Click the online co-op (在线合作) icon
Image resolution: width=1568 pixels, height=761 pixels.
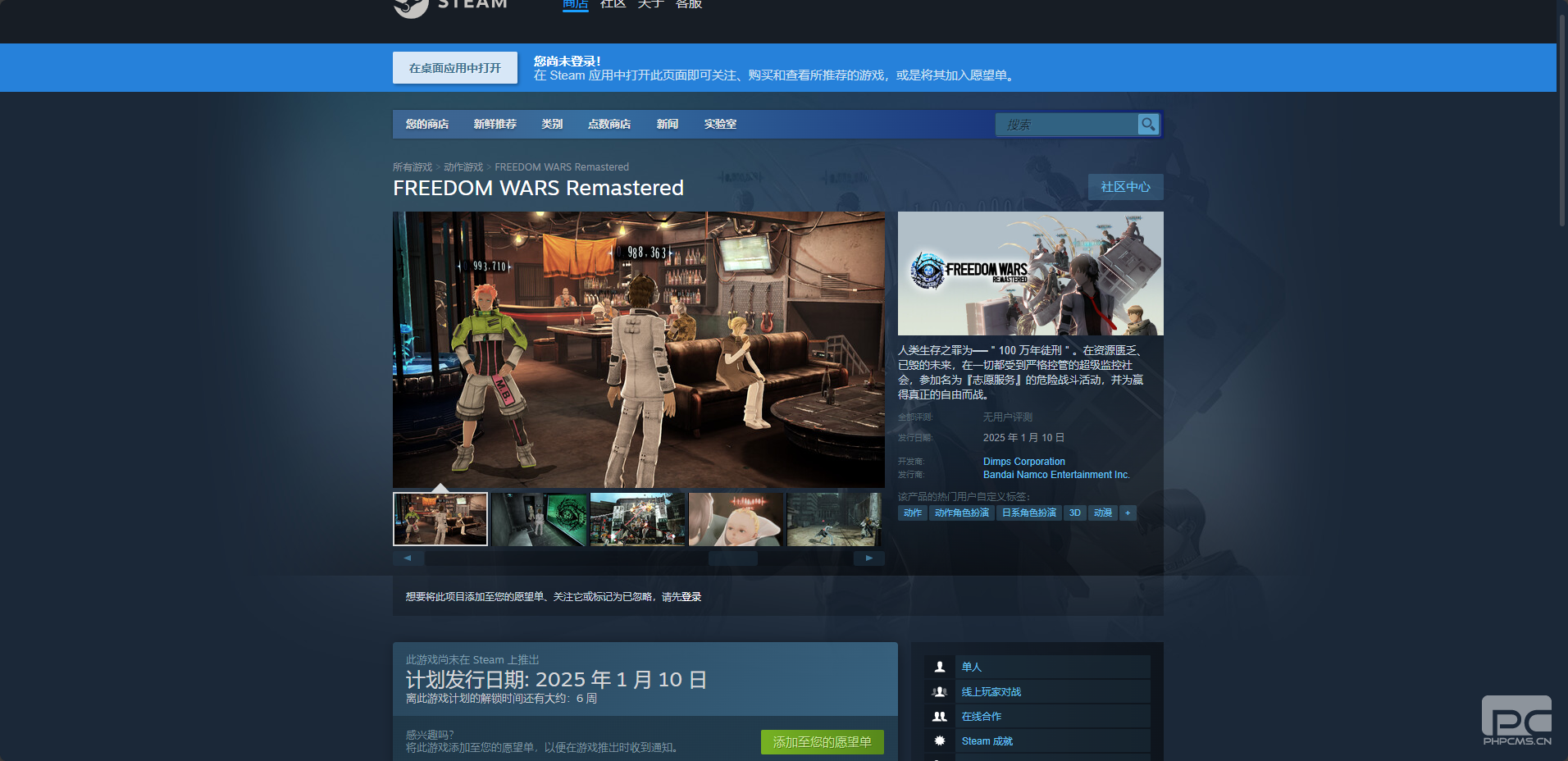click(940, 716)
